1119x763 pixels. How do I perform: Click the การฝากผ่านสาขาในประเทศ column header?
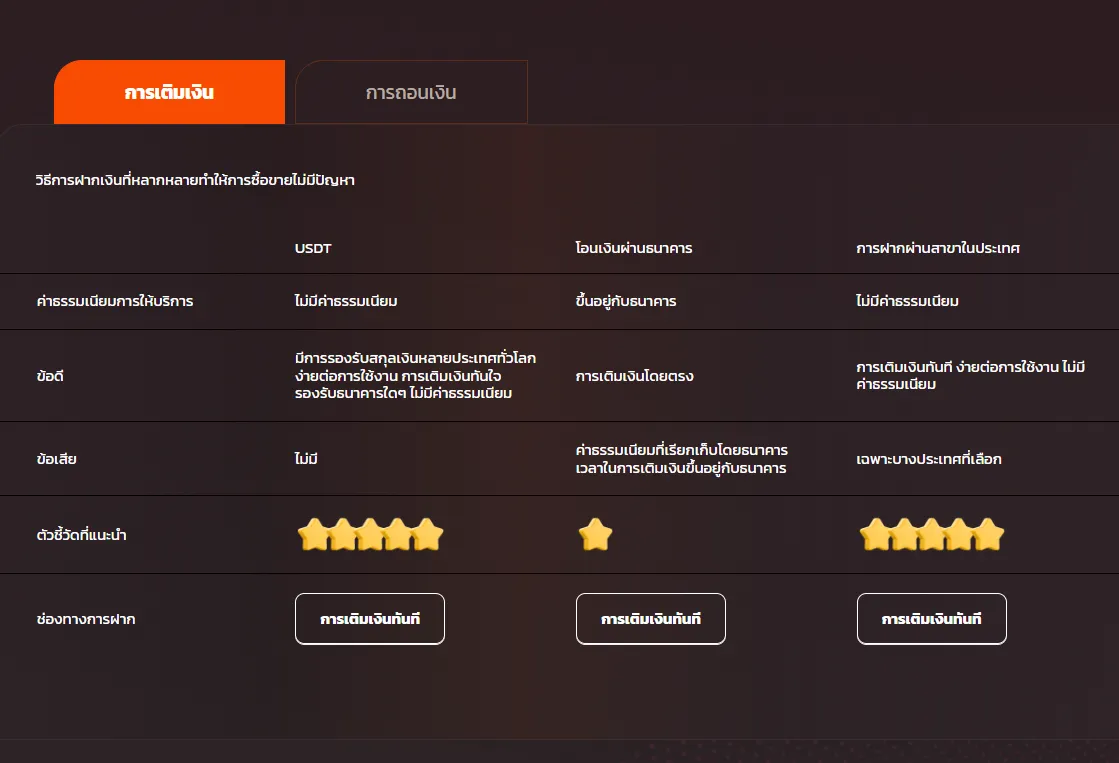[938, 248]
